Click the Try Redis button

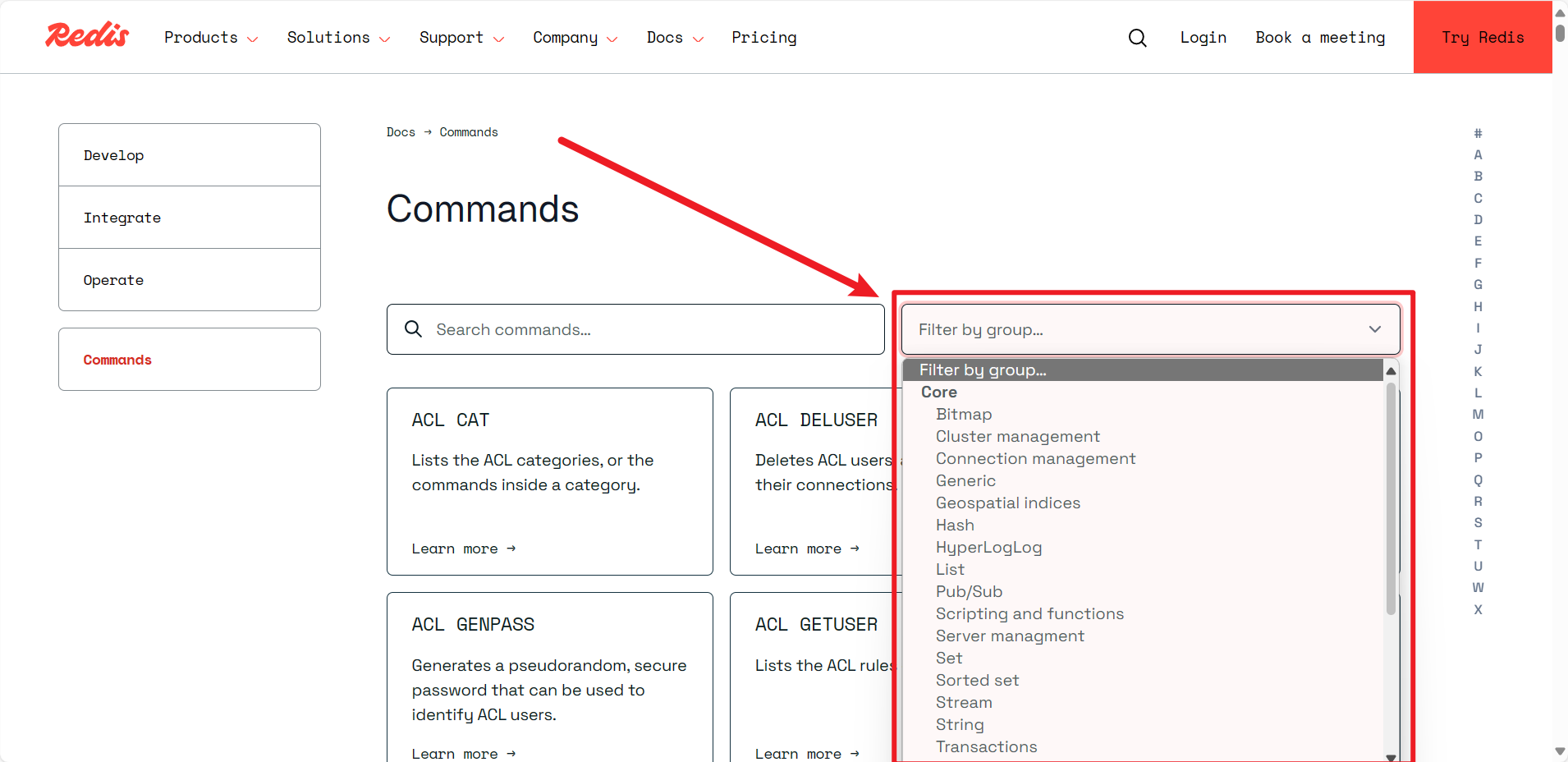click(1483, 37)
